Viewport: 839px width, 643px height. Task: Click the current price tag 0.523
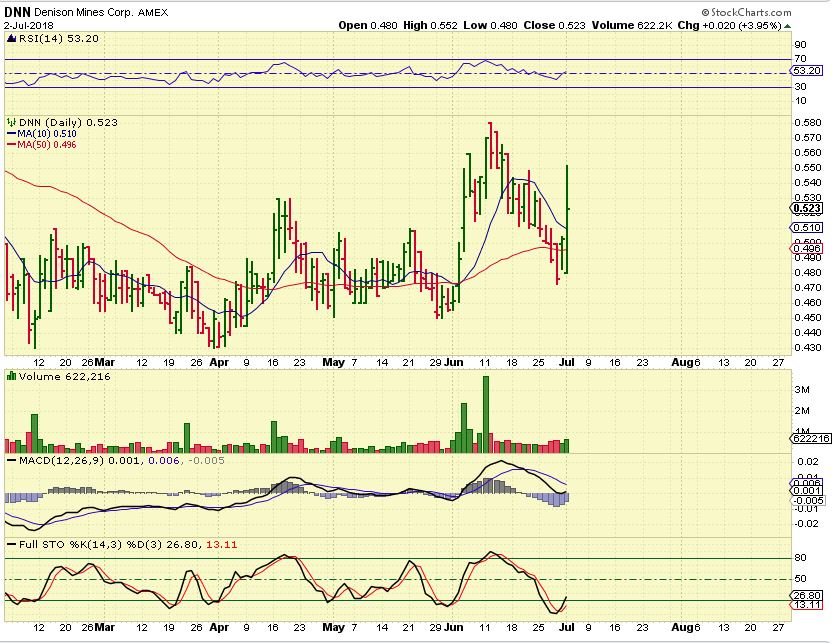click(806, 208)
